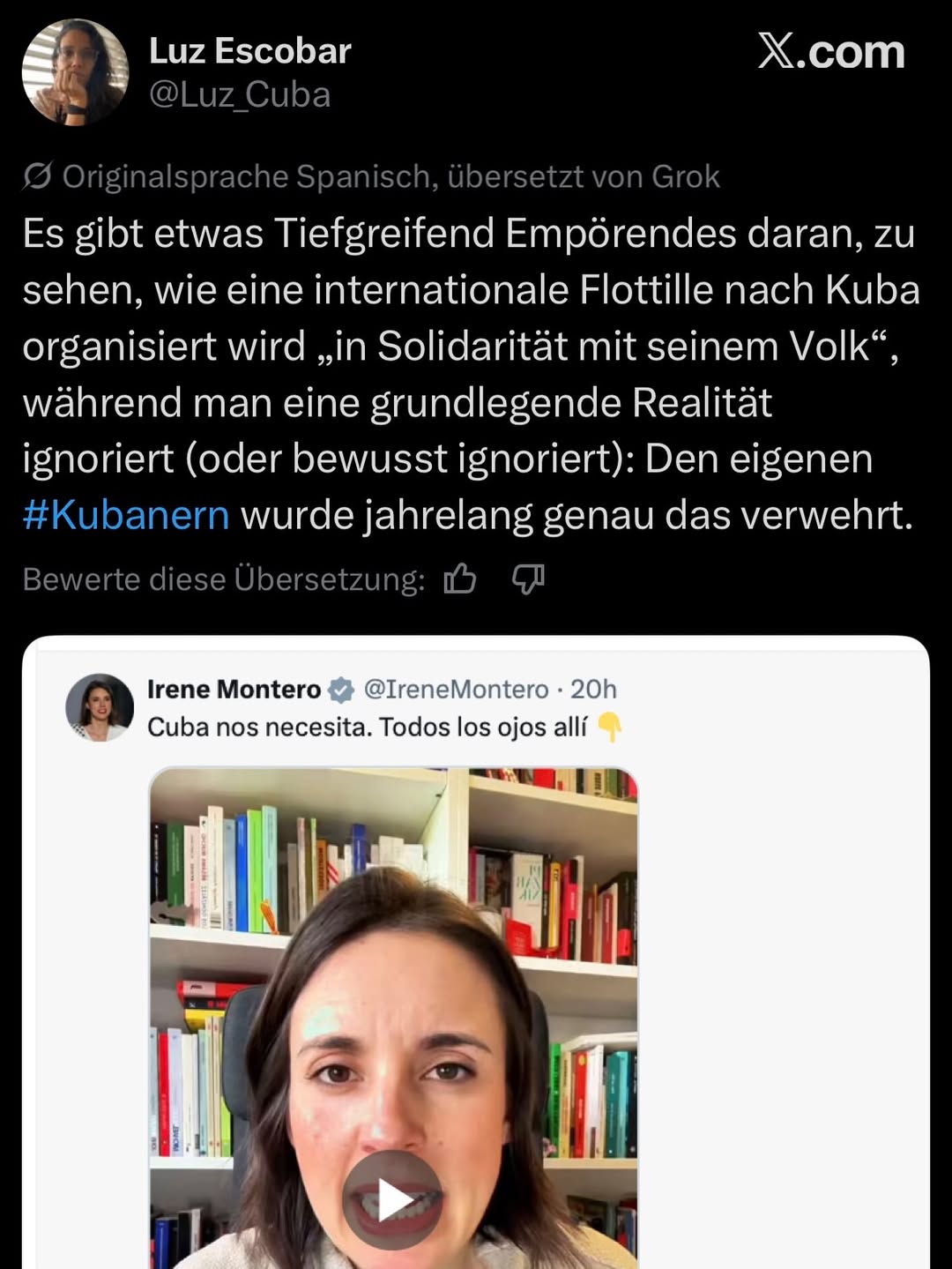952x1269 pixels.
Task: Tap the thumbs-up translation rating icon
Action: coord(459,579)
